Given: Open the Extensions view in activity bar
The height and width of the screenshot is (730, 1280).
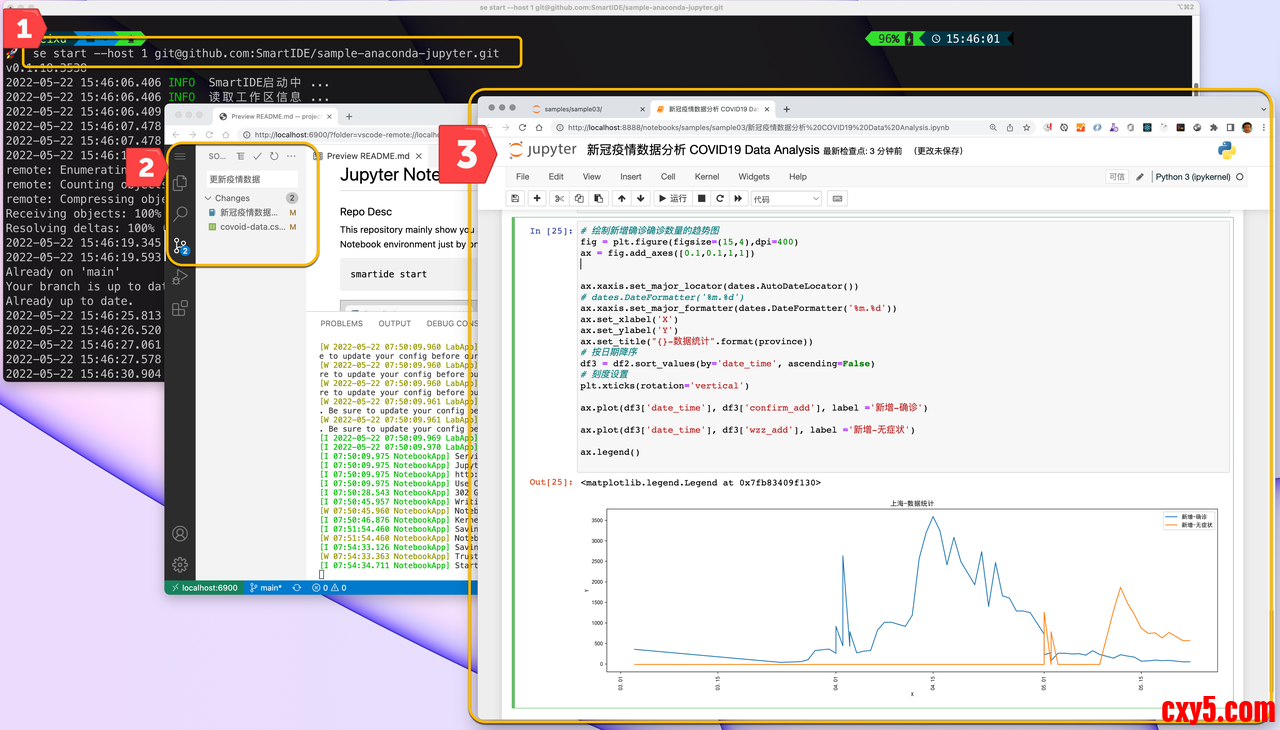Looking at the screenshot, I should coord(181,309).
